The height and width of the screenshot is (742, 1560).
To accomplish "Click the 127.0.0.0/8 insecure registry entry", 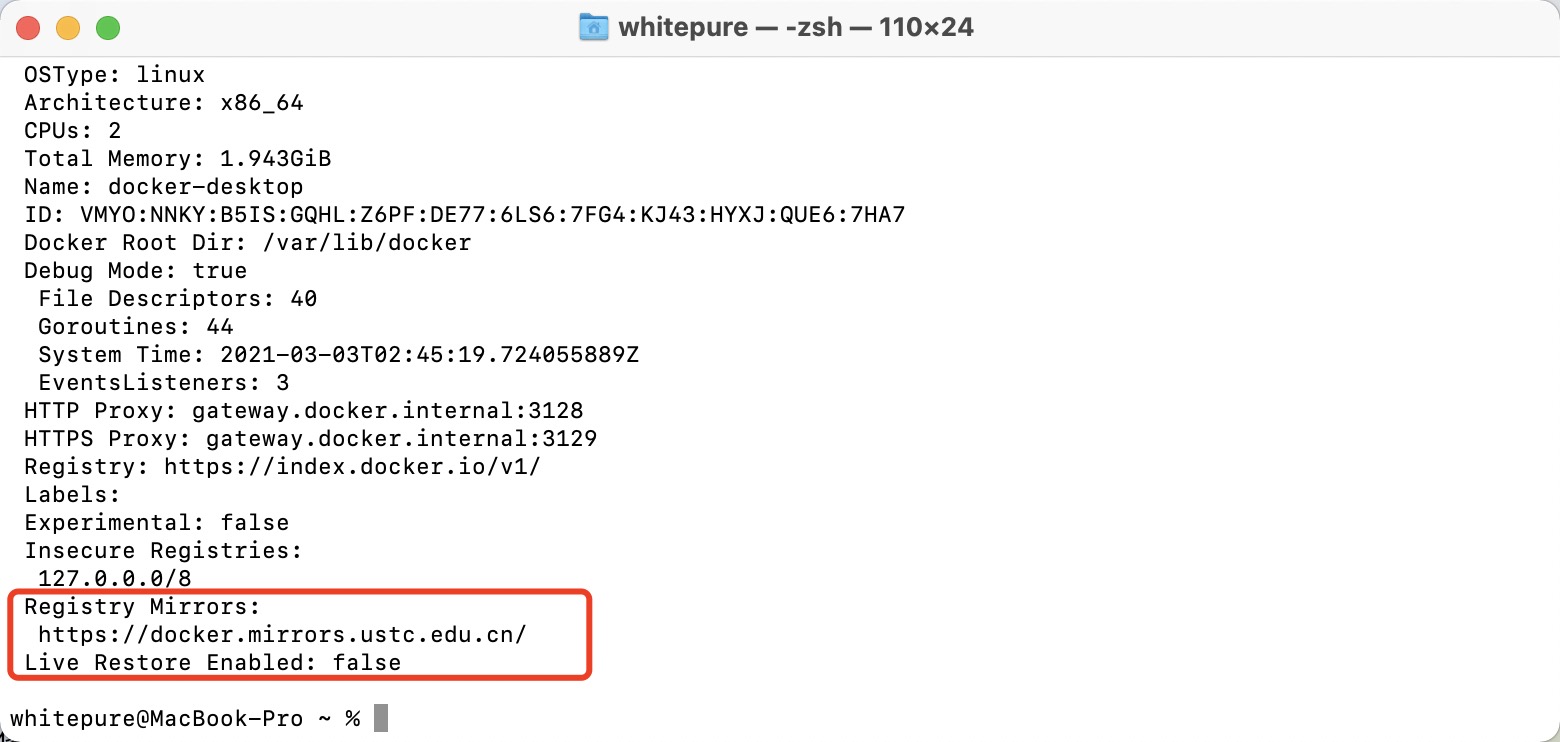I will 114,578.
